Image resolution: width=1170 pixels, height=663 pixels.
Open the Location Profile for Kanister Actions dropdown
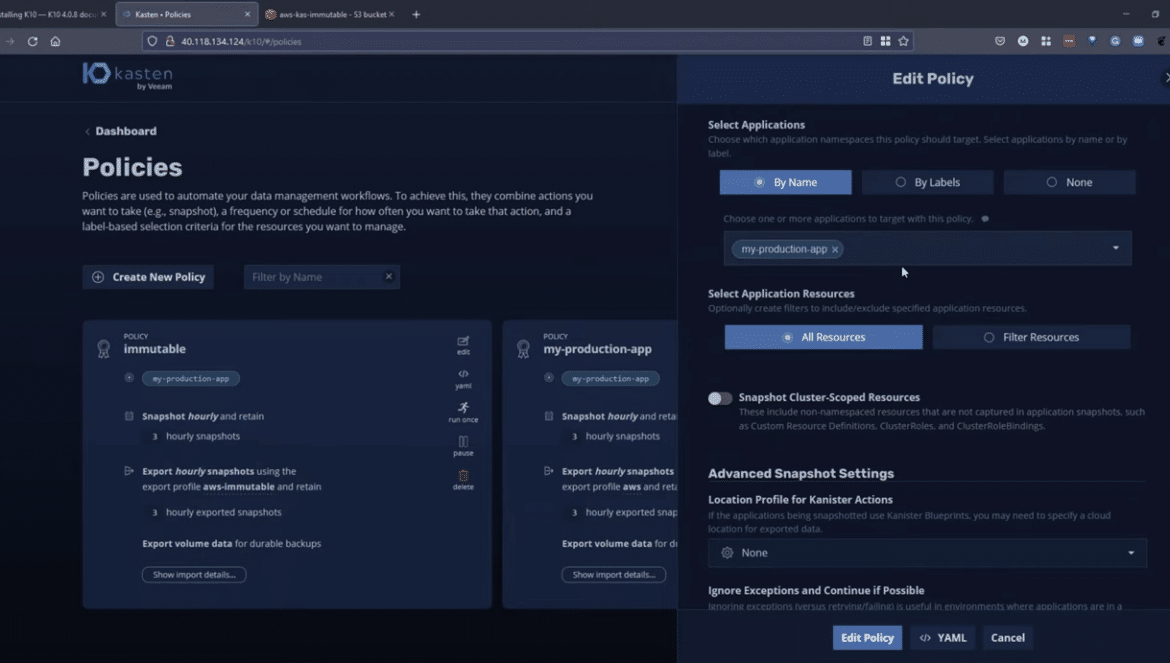pyautogui.click(x=927, y=553)
